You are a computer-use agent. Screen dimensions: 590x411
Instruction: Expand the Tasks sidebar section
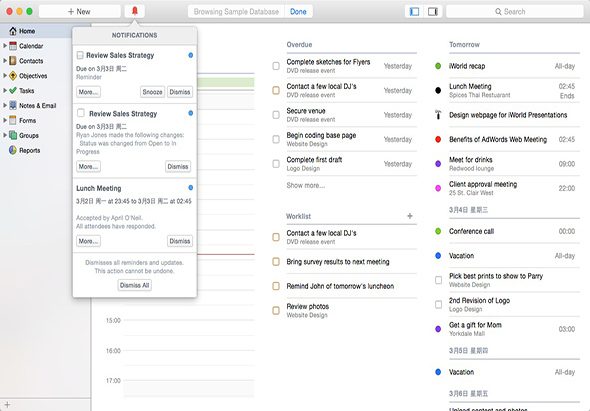(5, 90)
